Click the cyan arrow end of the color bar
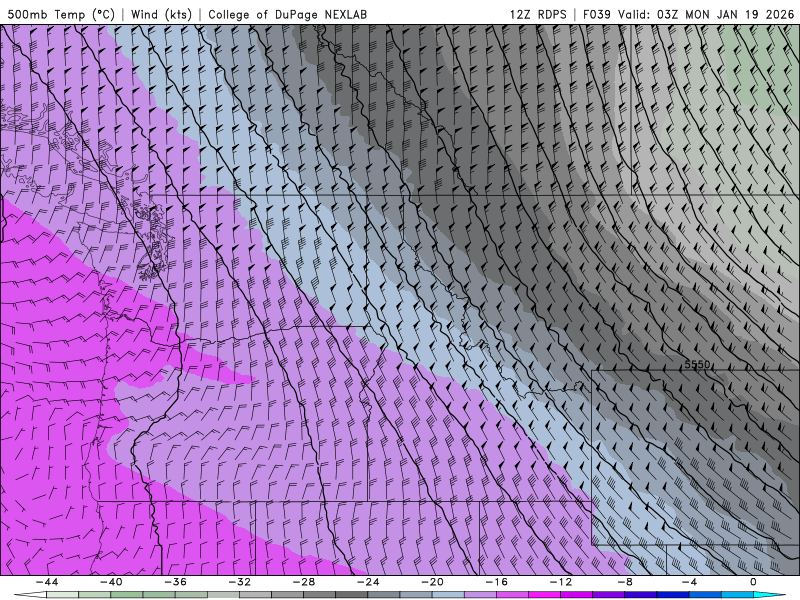 coord(769,595)
